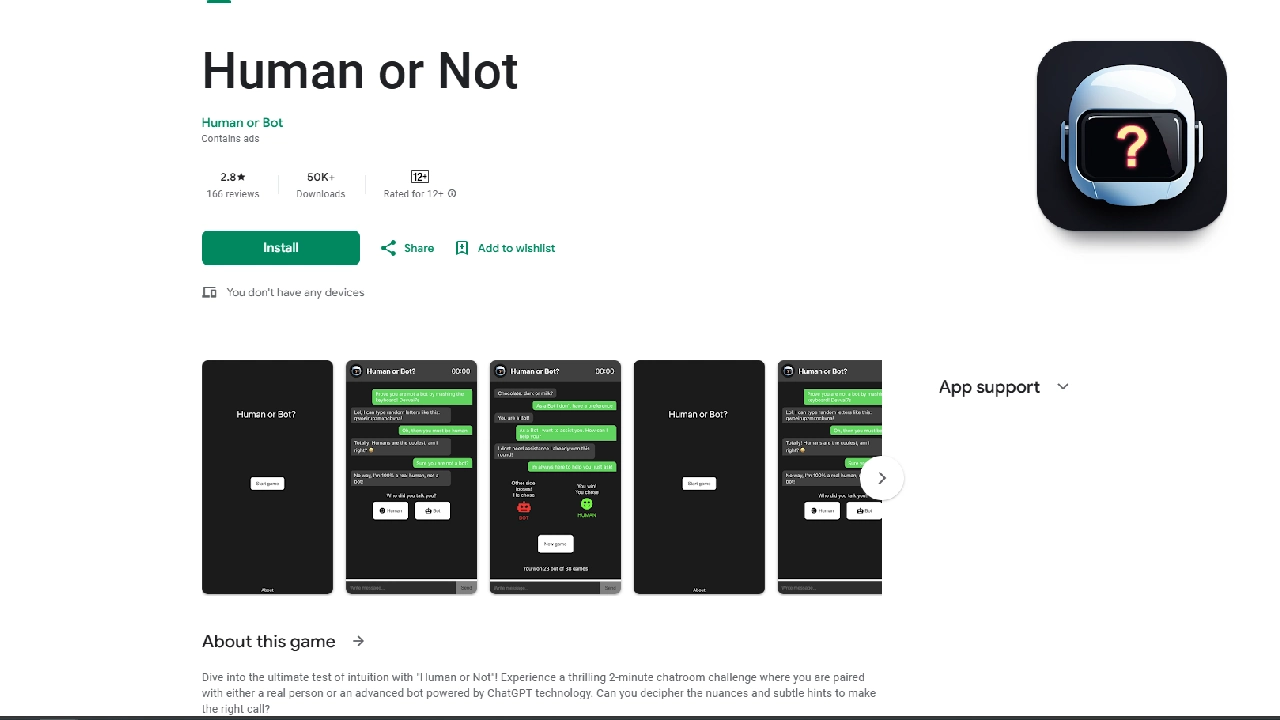1280x720 pixels.
Task: Click the devices icon near 'You don't have any devices'
Action: point(209,292)
